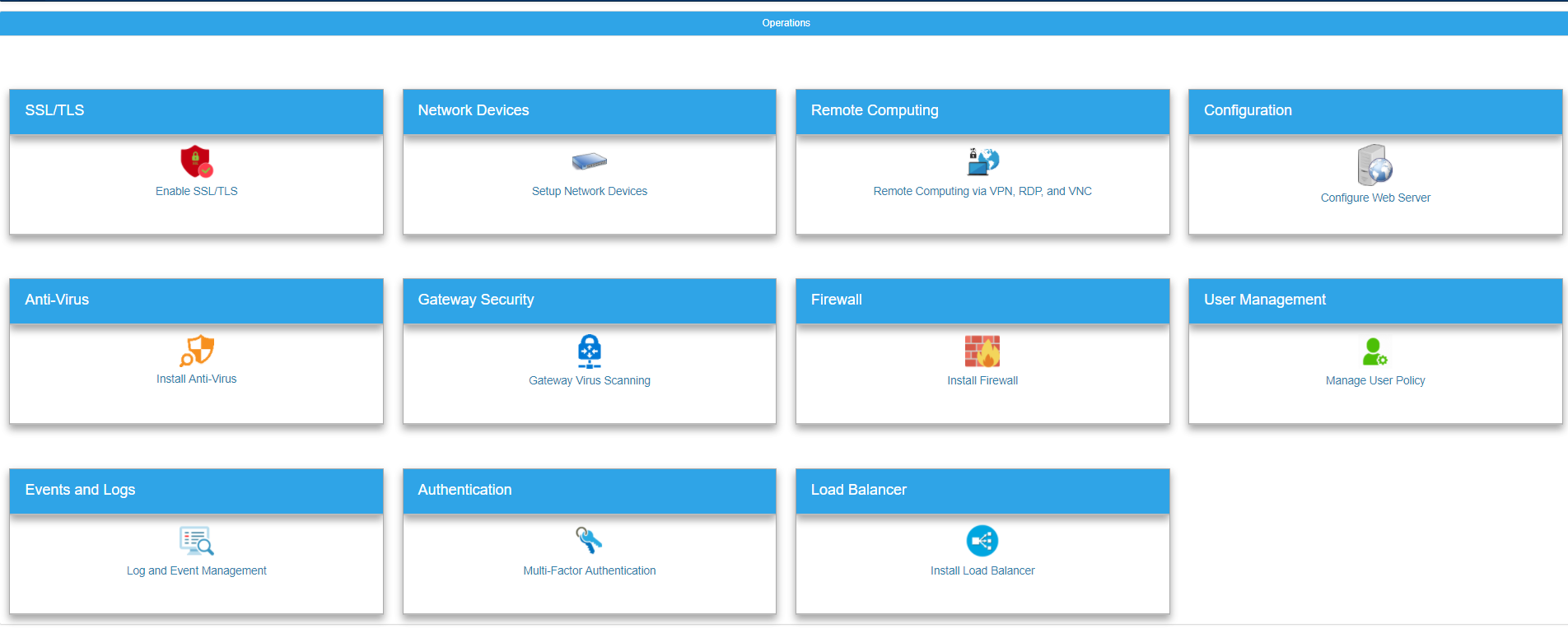Click the orange anti-virus shield icon

click(197, 351)
